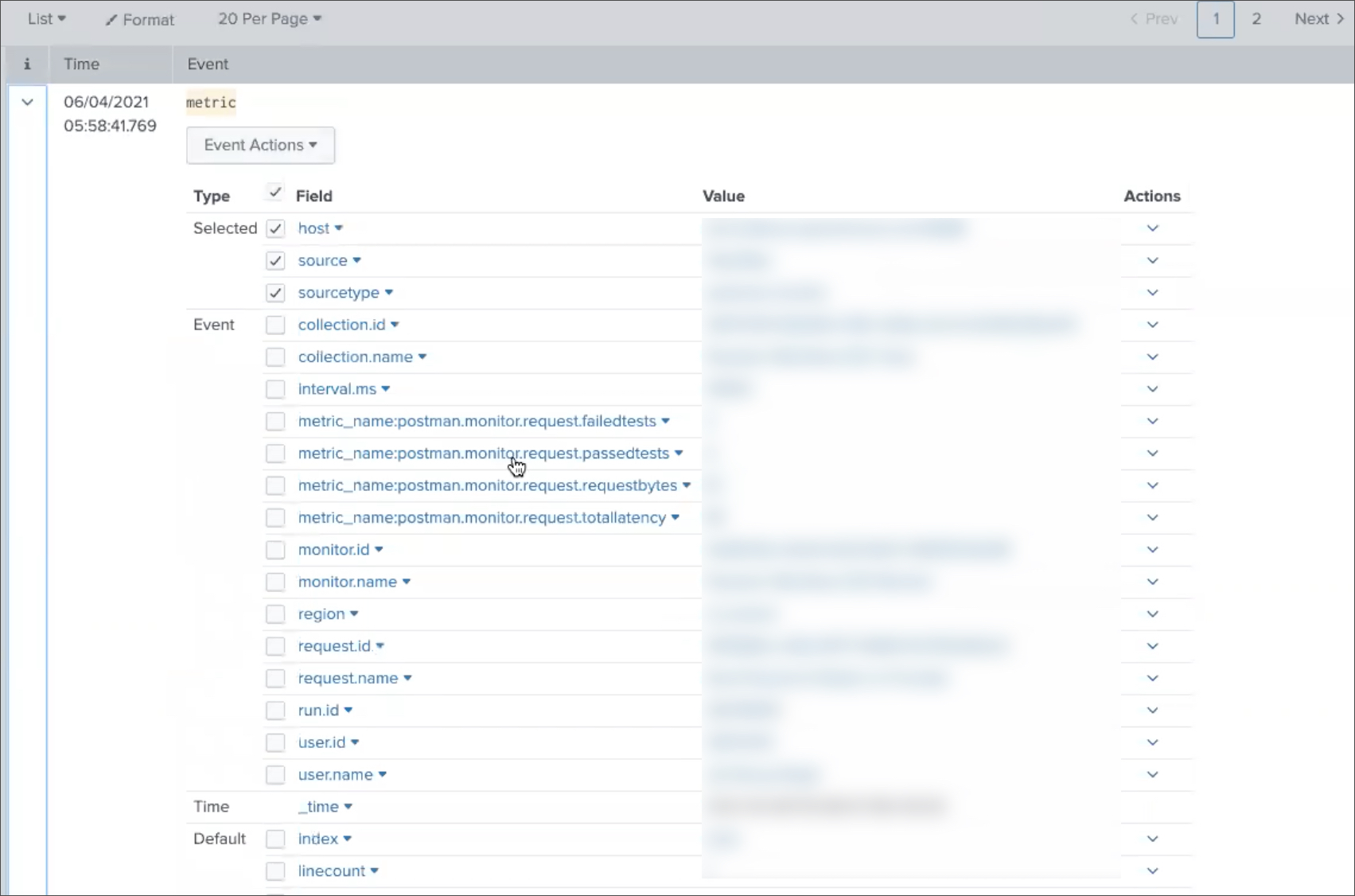Collapse the expanded event row chevron
Image resolution: width=1355 pixels, height=896 pixels.
point(27,102)
